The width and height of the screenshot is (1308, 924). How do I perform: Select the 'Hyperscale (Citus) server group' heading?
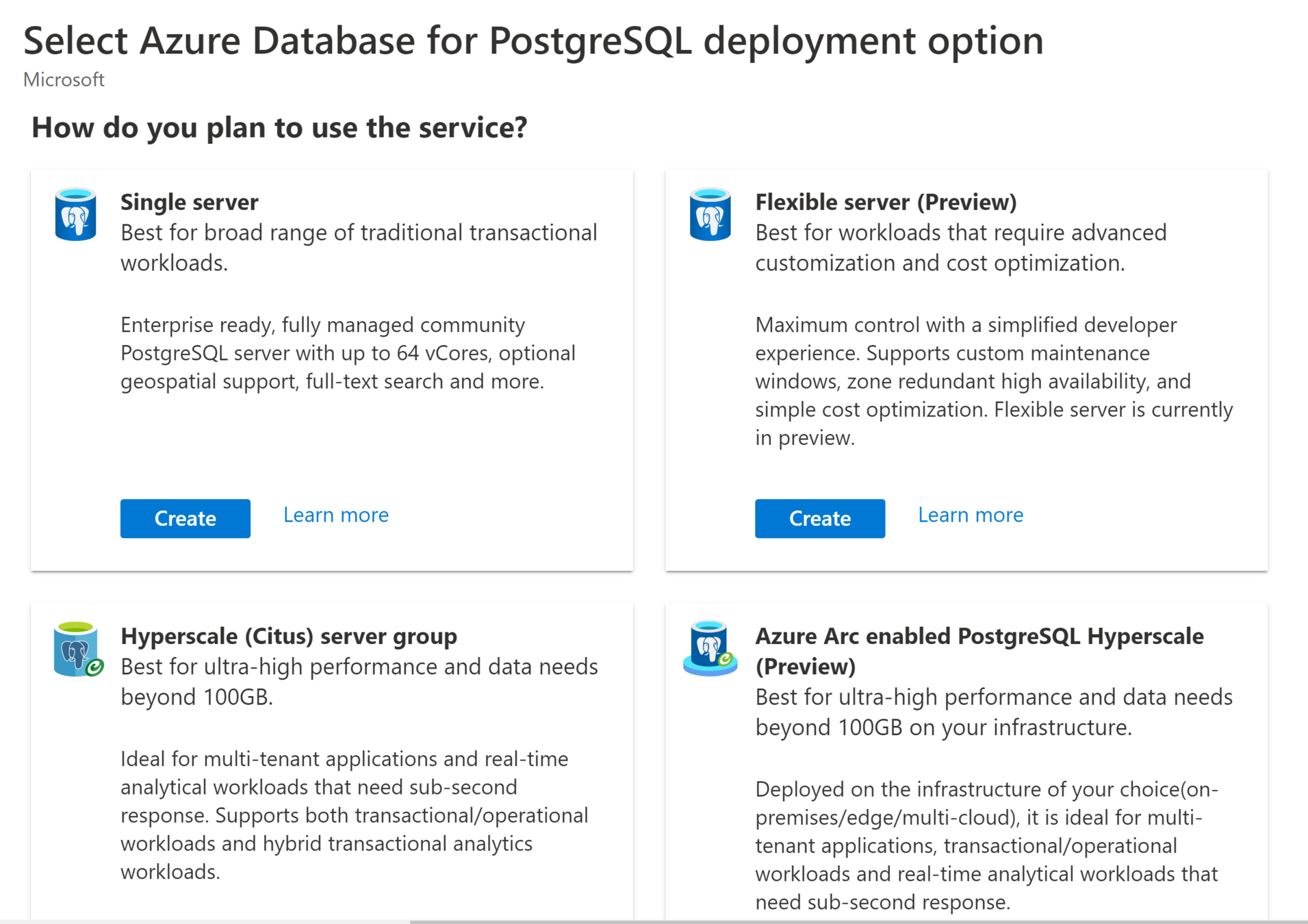[x=289, y=636]
